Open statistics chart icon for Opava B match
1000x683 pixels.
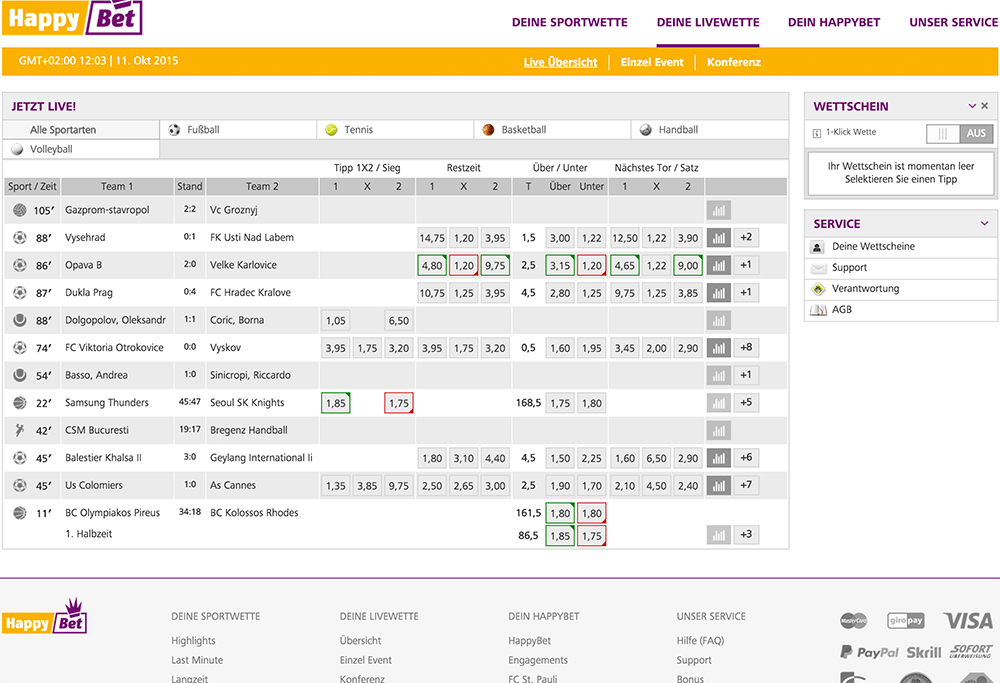click(718, 265)
